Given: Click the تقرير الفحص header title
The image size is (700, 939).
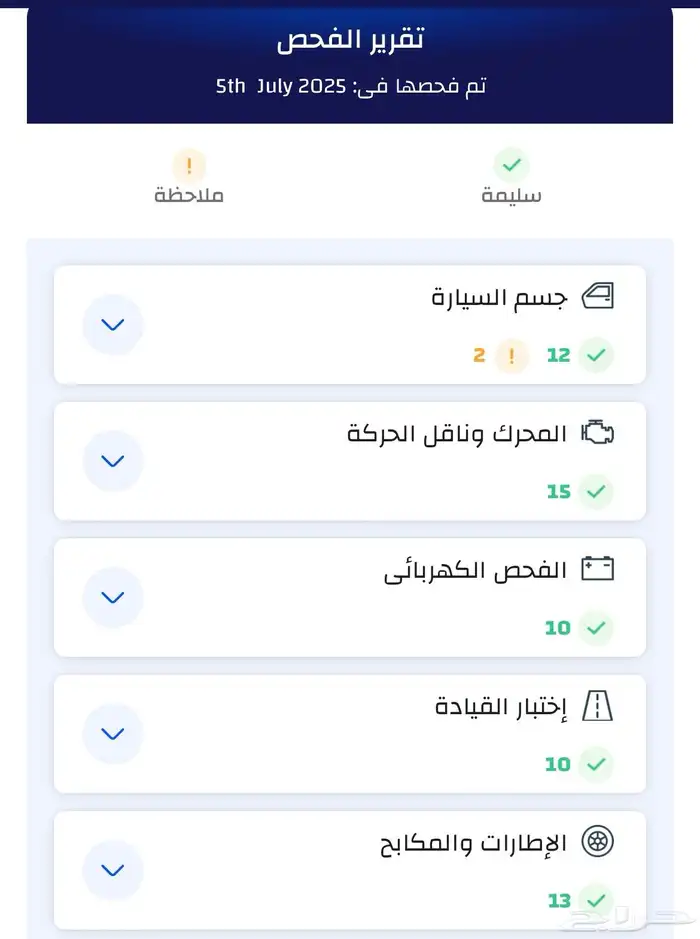Looking at the screenshot, I should click(350, 40).
